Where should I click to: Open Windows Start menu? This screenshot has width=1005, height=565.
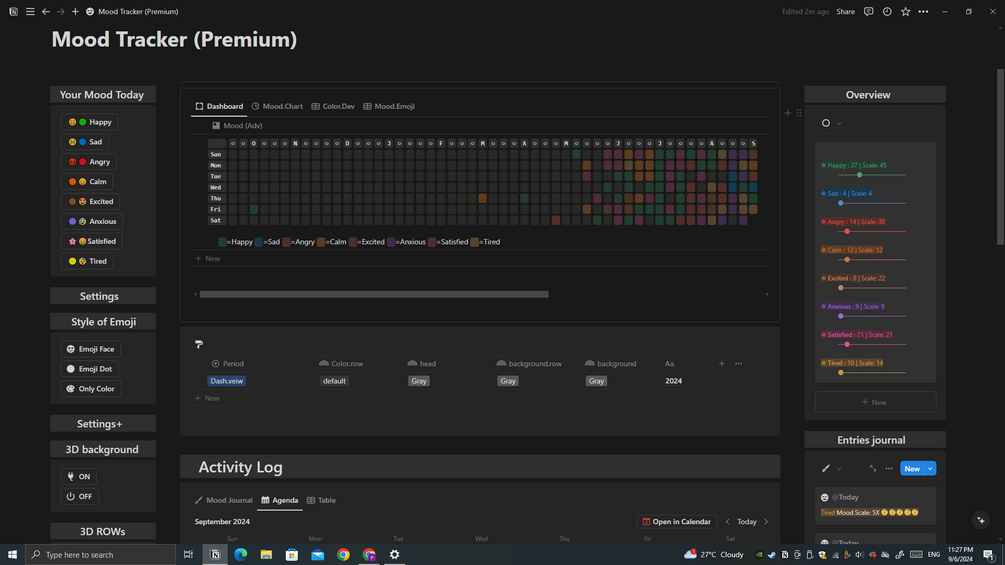[x=12, y=554]
